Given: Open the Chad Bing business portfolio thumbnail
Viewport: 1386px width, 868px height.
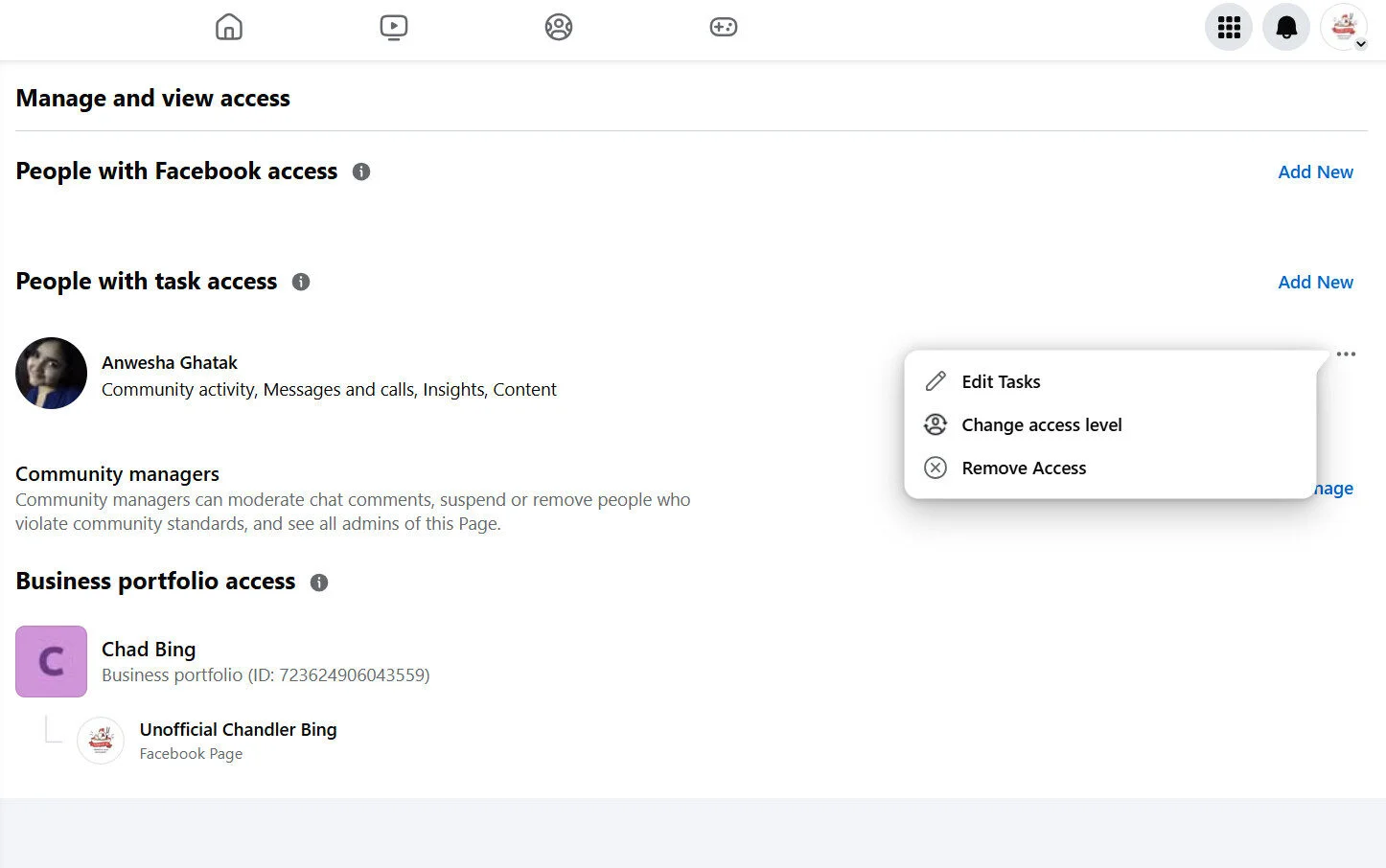Looking at the screenshot, I should pyautogui.click(x=51, y=661).
